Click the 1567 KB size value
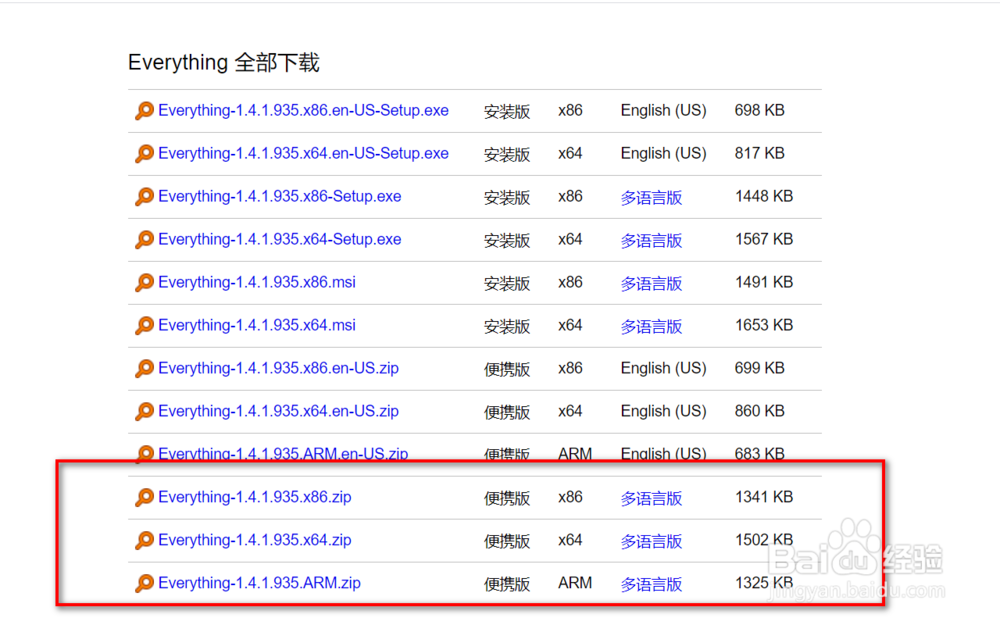Viewport: 1000px width, 625px height. click(x=763, y=239)
